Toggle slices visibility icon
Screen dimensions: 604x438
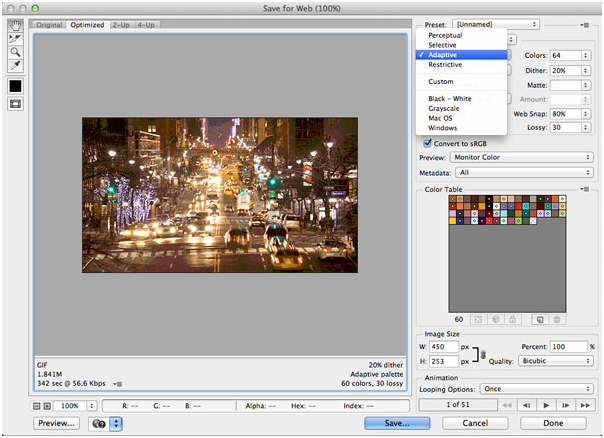coord(17,105)
